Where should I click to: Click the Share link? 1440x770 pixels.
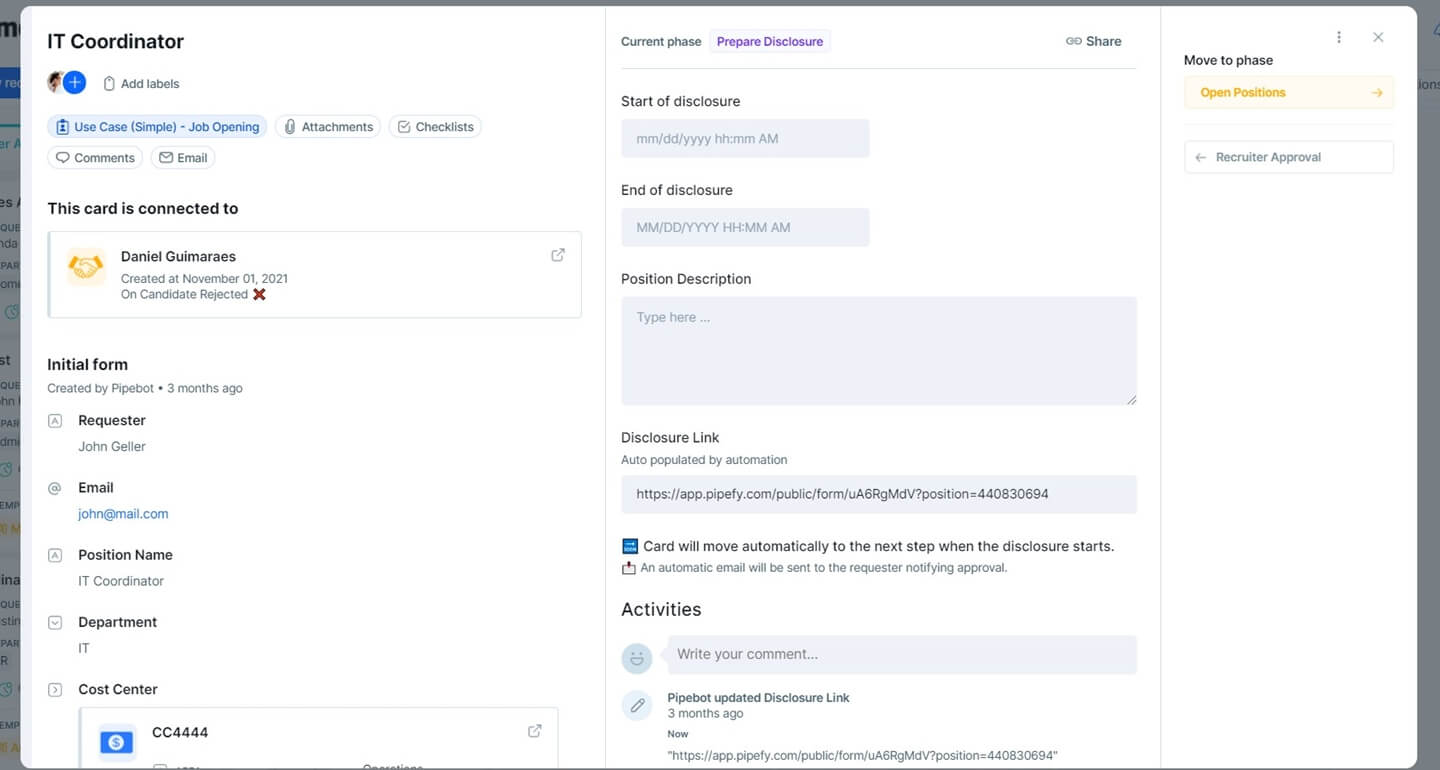pos(1094,42)
